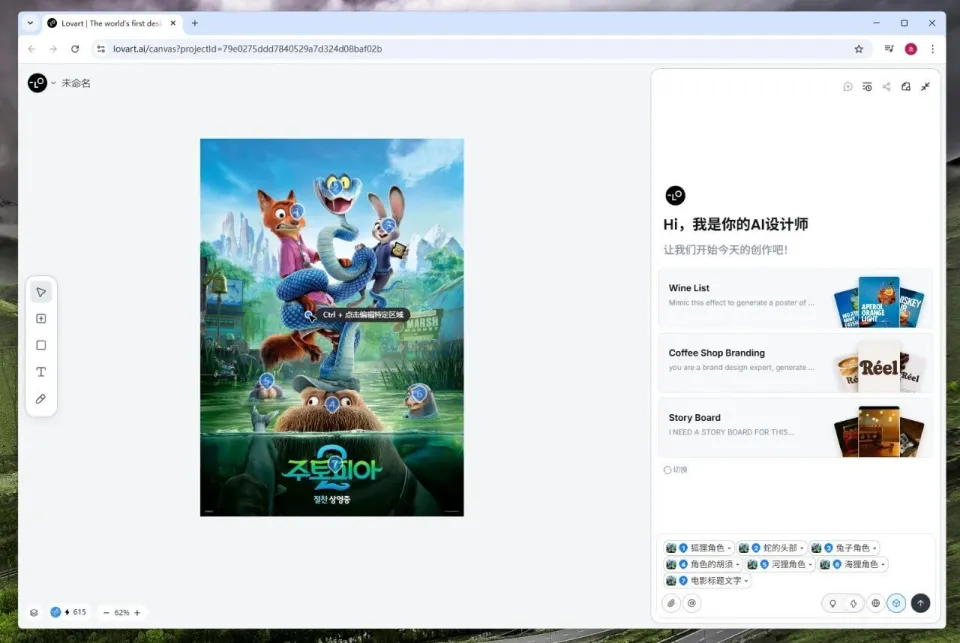Image resolution: width=960 pixels, height=643 pixels.
Task: Select the Text tool
Action: (x=41, y=371)
